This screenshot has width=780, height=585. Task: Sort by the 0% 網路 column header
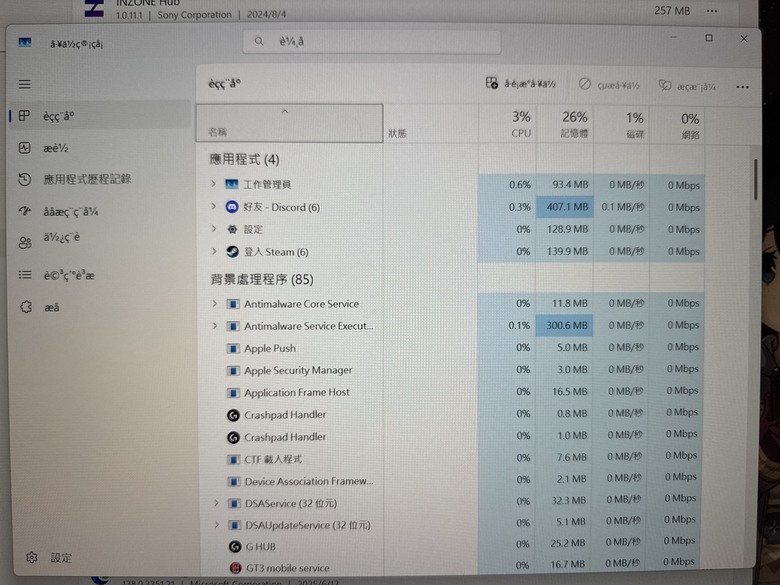[678, 125]
